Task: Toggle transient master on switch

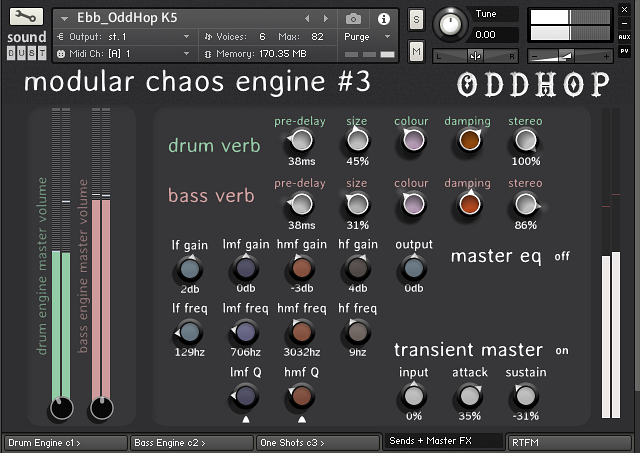Action: coord(562,351)
